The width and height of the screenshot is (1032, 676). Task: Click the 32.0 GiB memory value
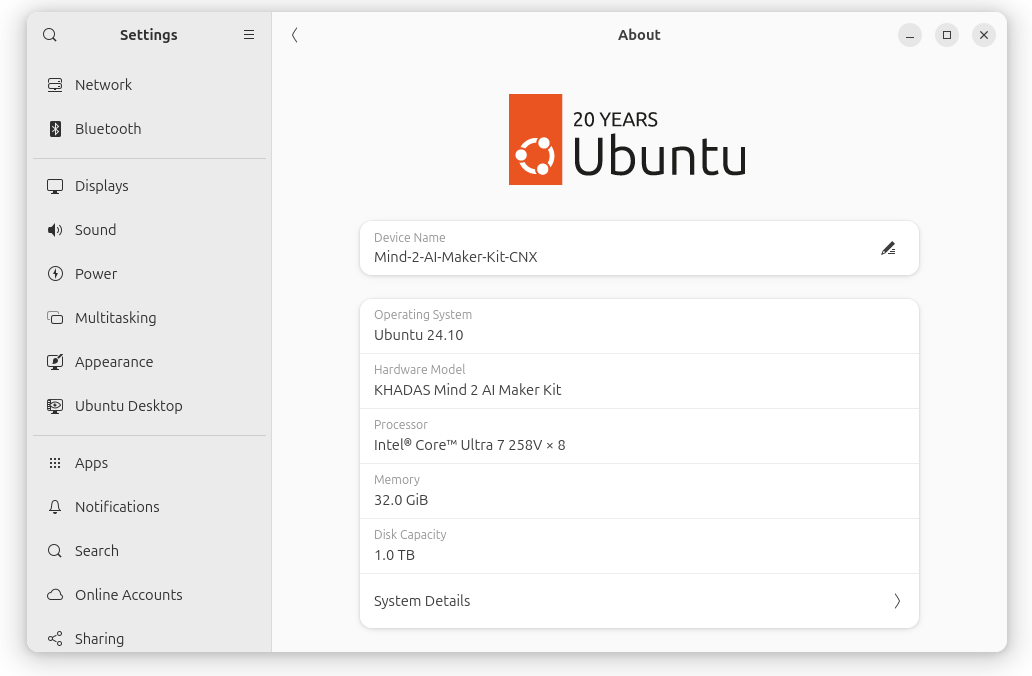tap(401, 500)
